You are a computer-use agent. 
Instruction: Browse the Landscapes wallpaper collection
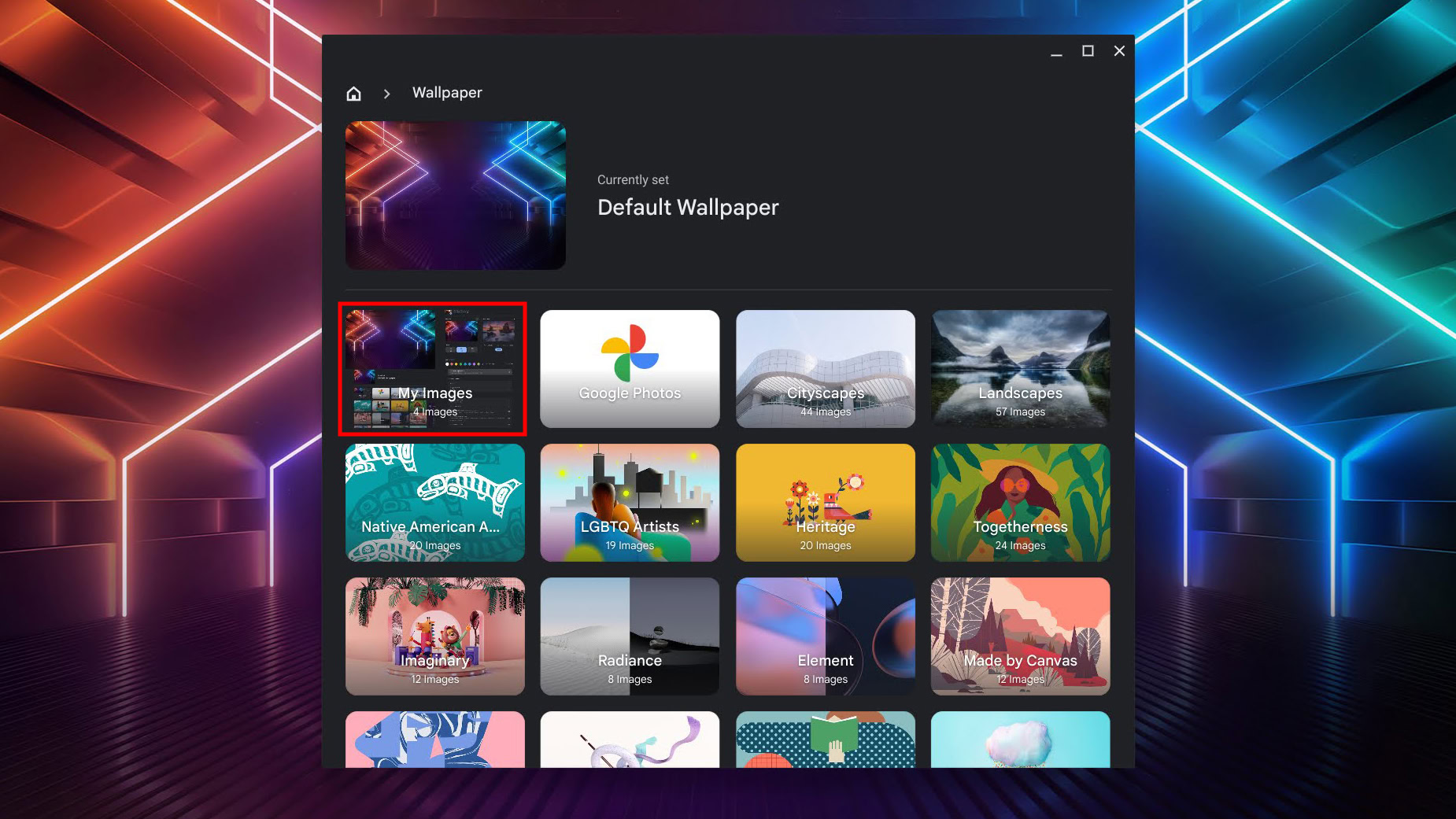tap(1021, 369)
